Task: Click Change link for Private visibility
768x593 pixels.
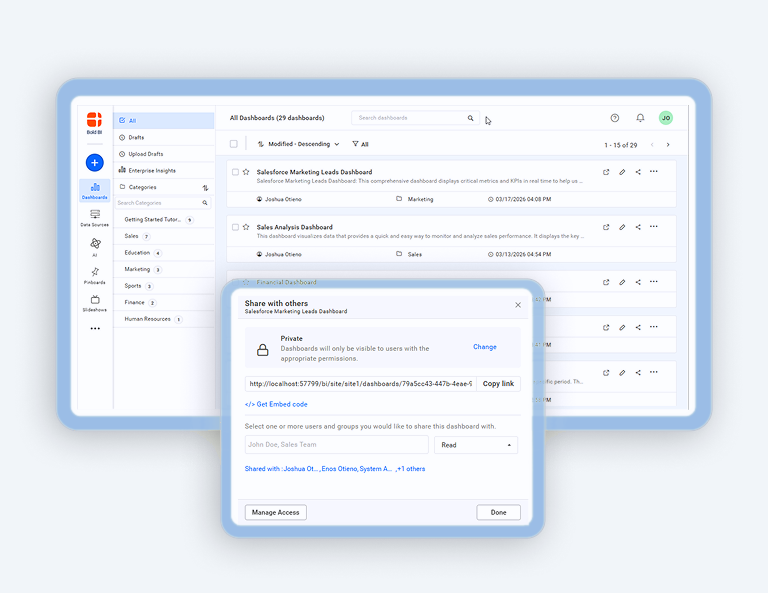Action: tap(484, 347)
